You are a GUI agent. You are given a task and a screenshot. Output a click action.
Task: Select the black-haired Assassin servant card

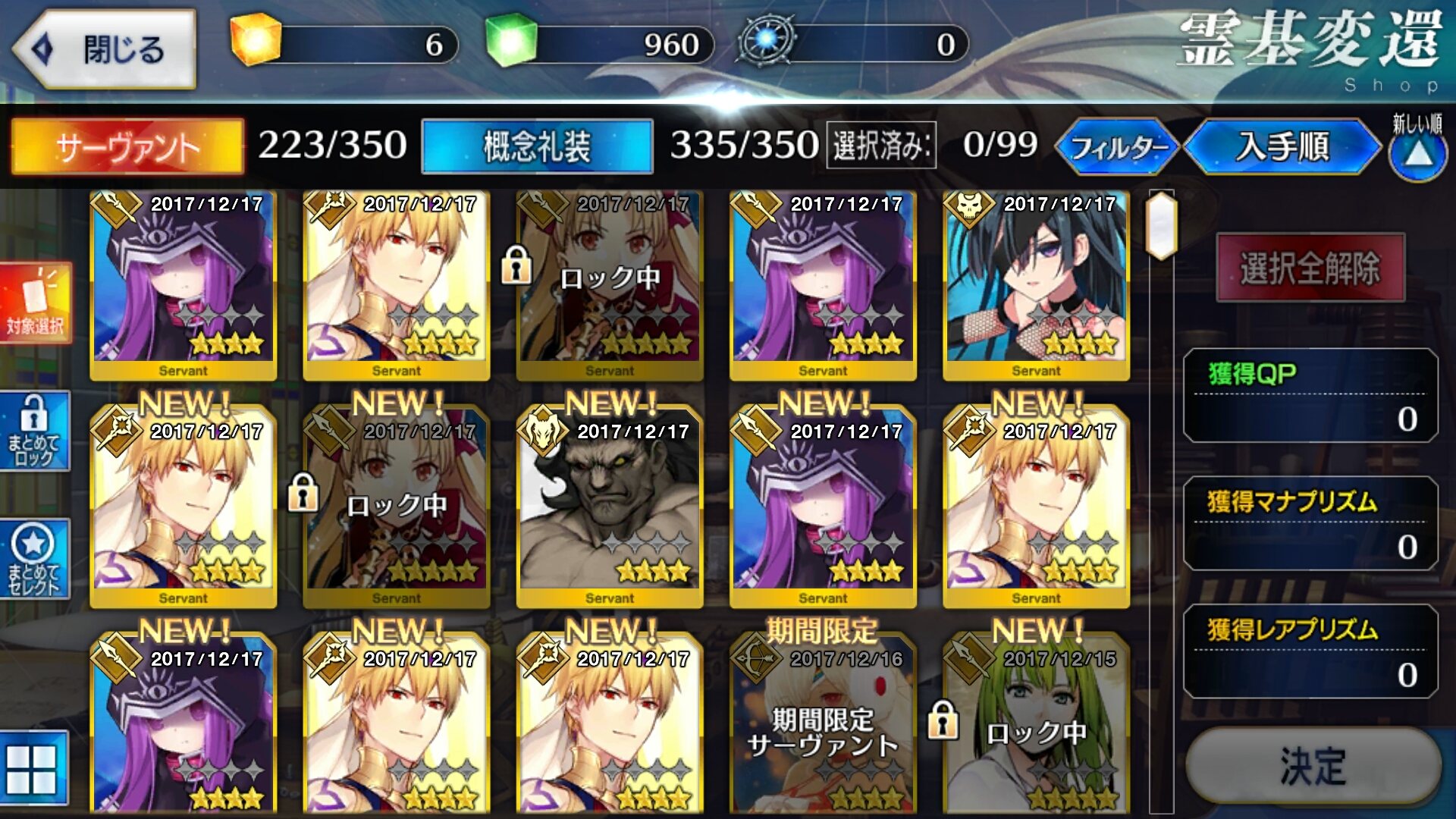[x=1036, y=285]
